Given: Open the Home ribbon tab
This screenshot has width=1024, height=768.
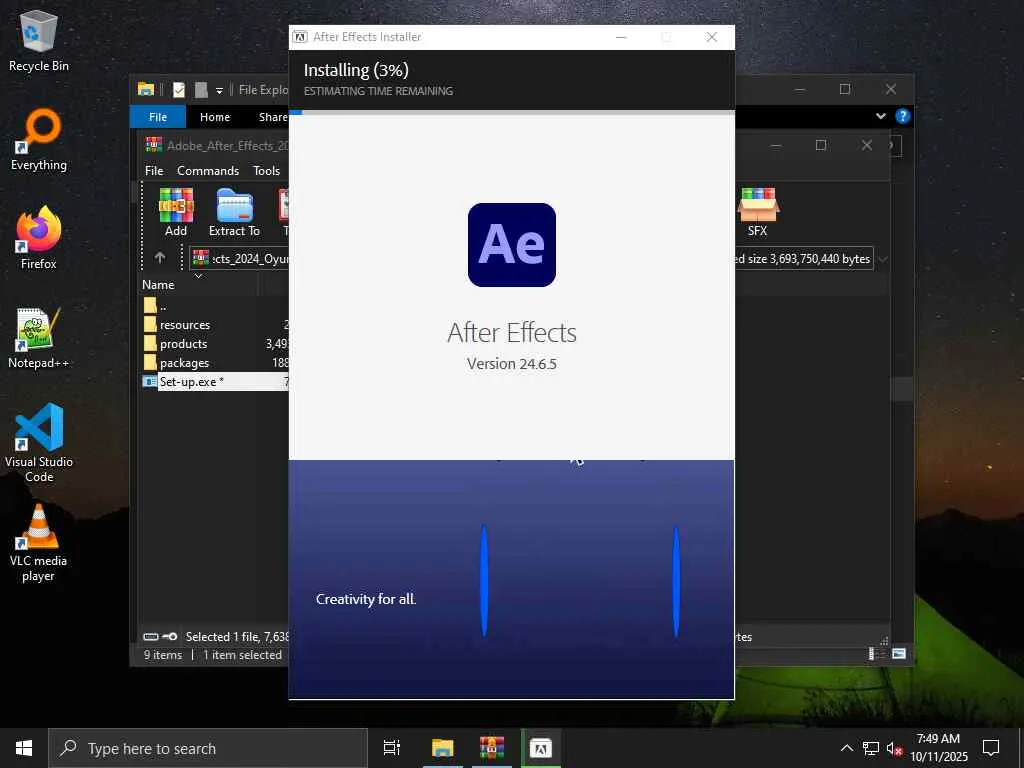Looking at the screenshot, I should point(215,117).
